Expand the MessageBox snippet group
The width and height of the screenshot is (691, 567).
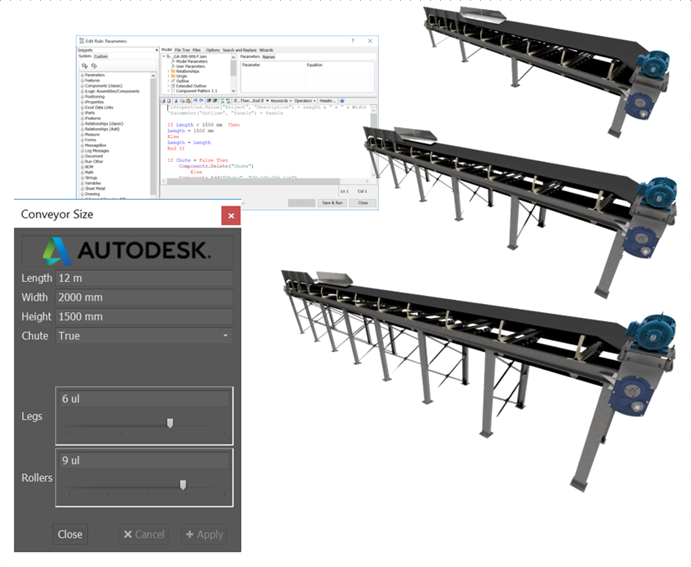pos(82,145)
